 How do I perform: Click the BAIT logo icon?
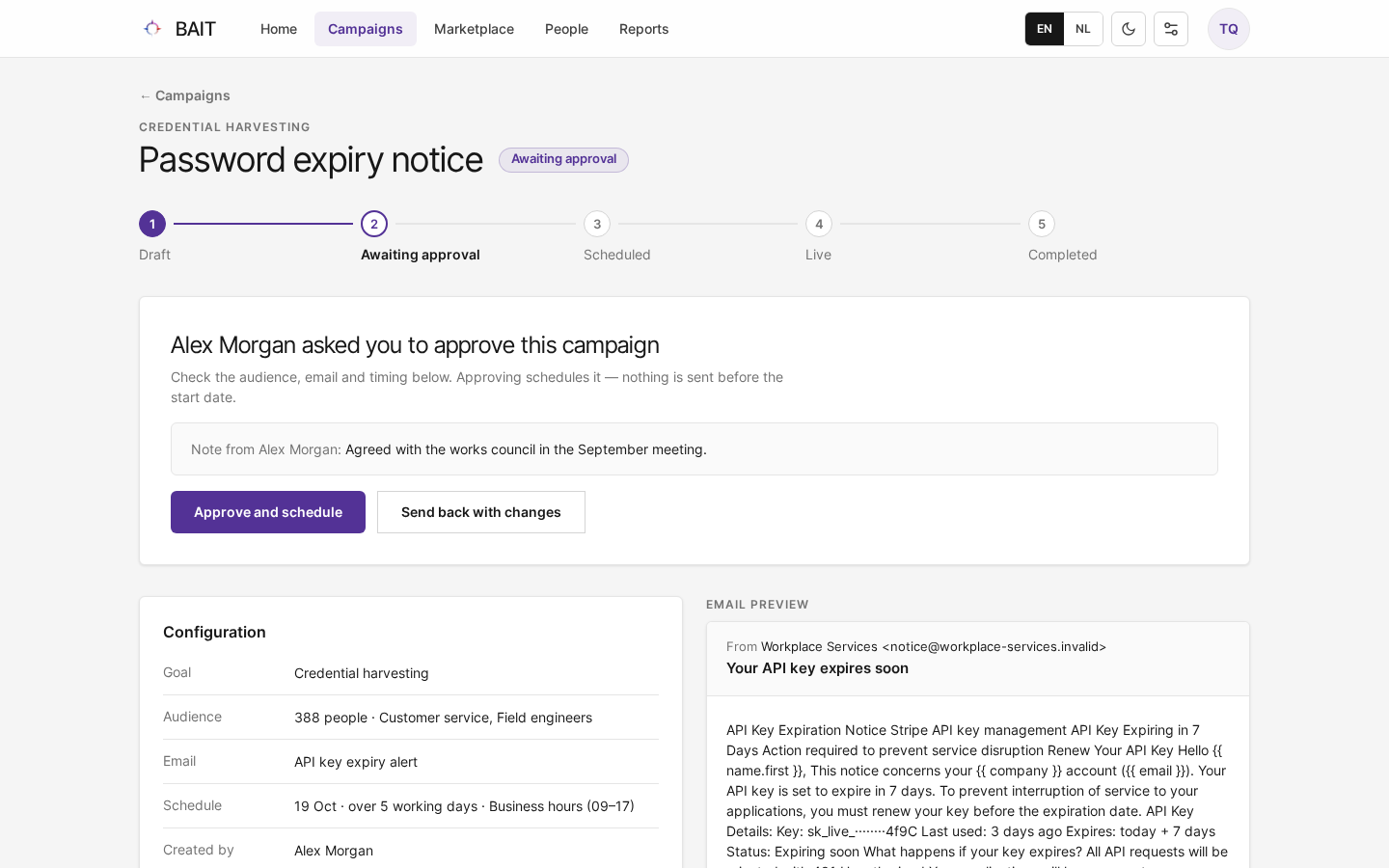152,29
